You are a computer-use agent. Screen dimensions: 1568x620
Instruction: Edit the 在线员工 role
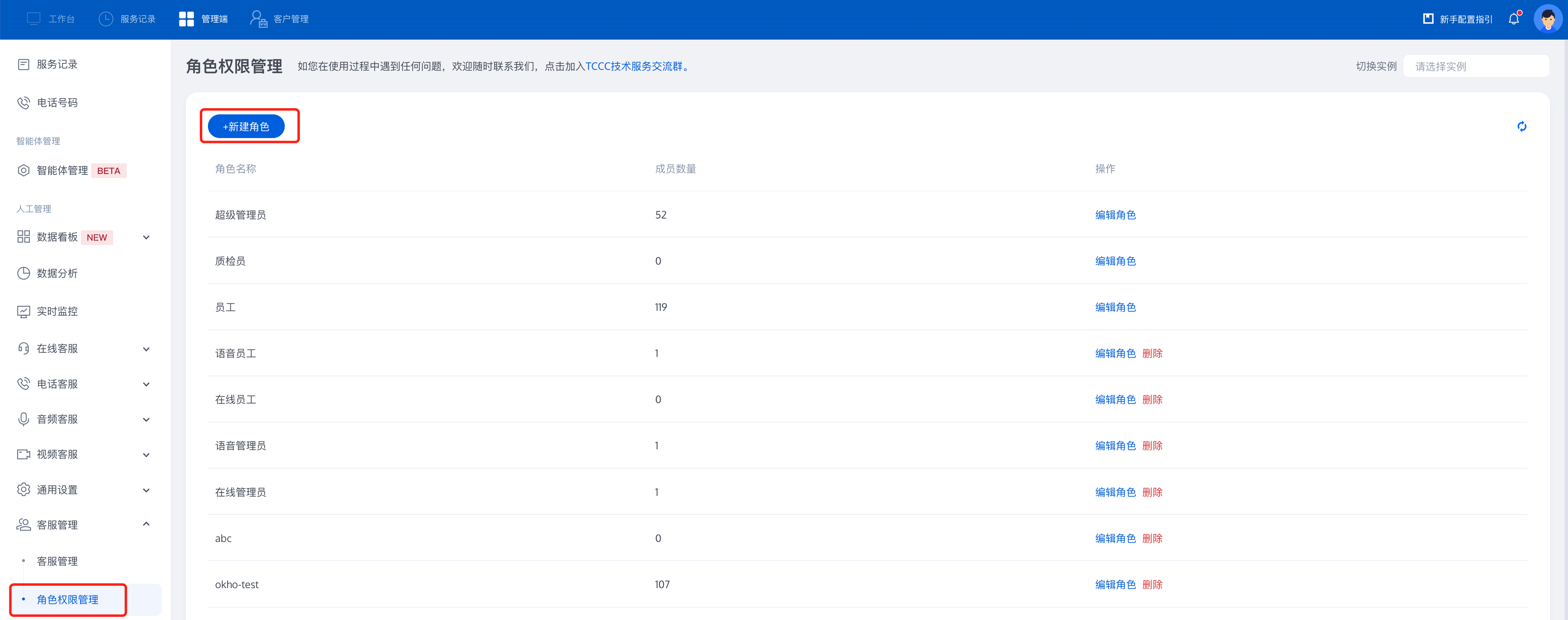tap(1115, 400)
